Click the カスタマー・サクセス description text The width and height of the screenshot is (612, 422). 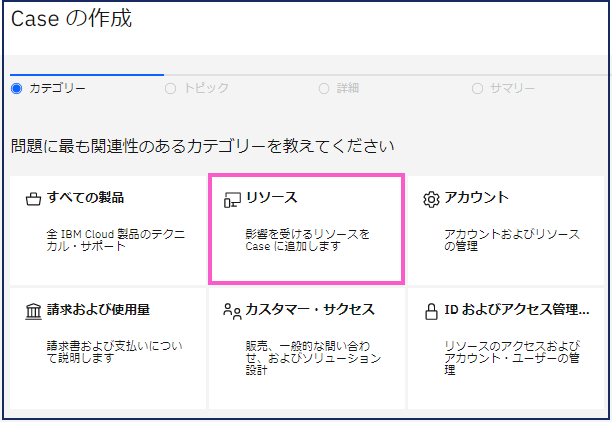point(312,357)
